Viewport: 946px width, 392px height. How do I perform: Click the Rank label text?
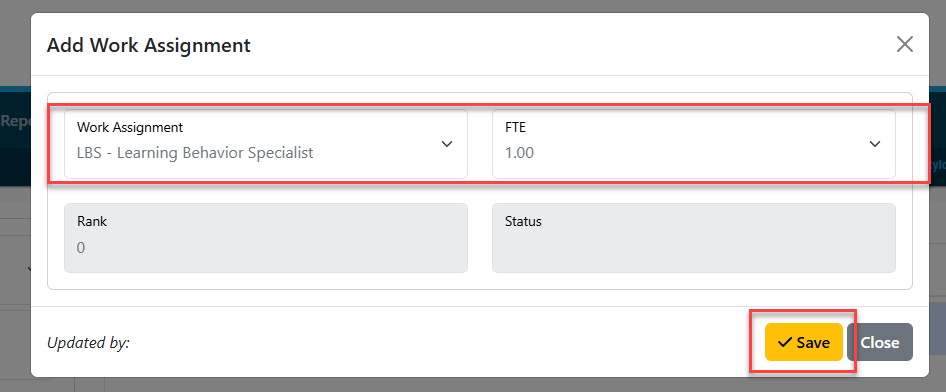(x=92, y=221)
